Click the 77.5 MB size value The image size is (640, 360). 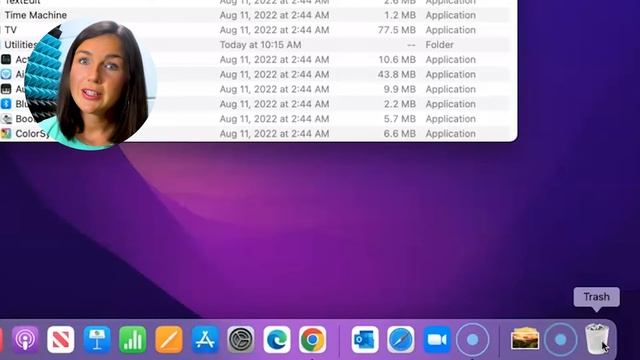click(x=397, y=30)
